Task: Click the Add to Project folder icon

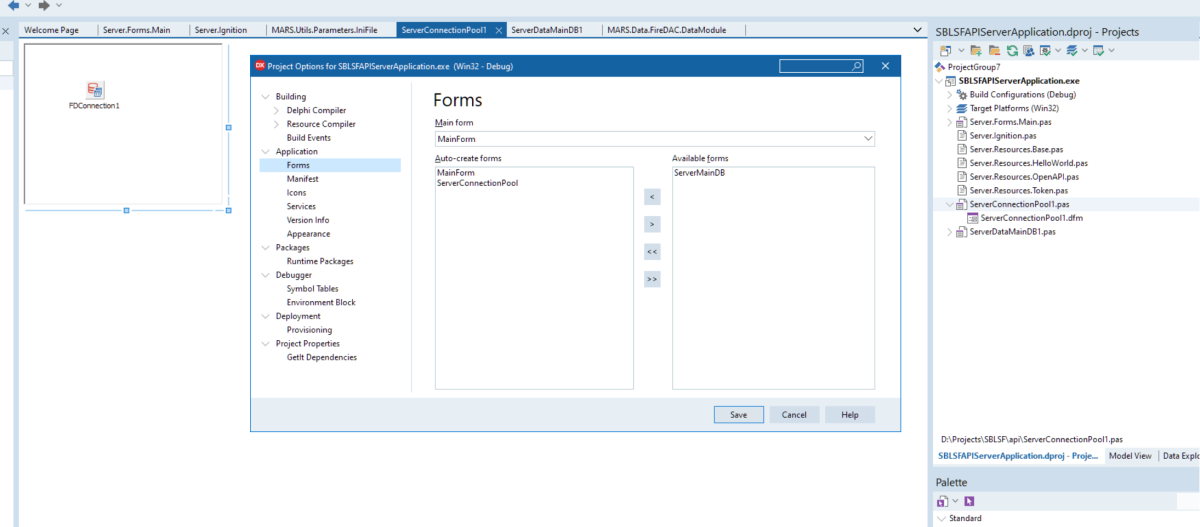Action: (975, 50)
